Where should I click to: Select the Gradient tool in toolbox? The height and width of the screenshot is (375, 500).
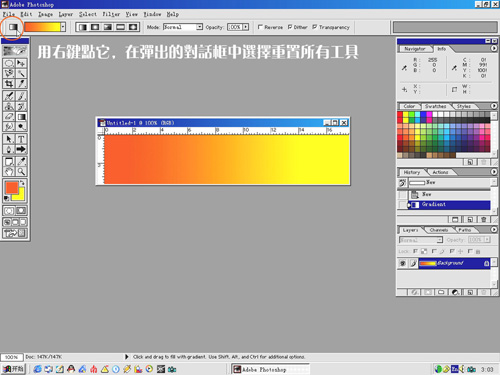point(21,117)
